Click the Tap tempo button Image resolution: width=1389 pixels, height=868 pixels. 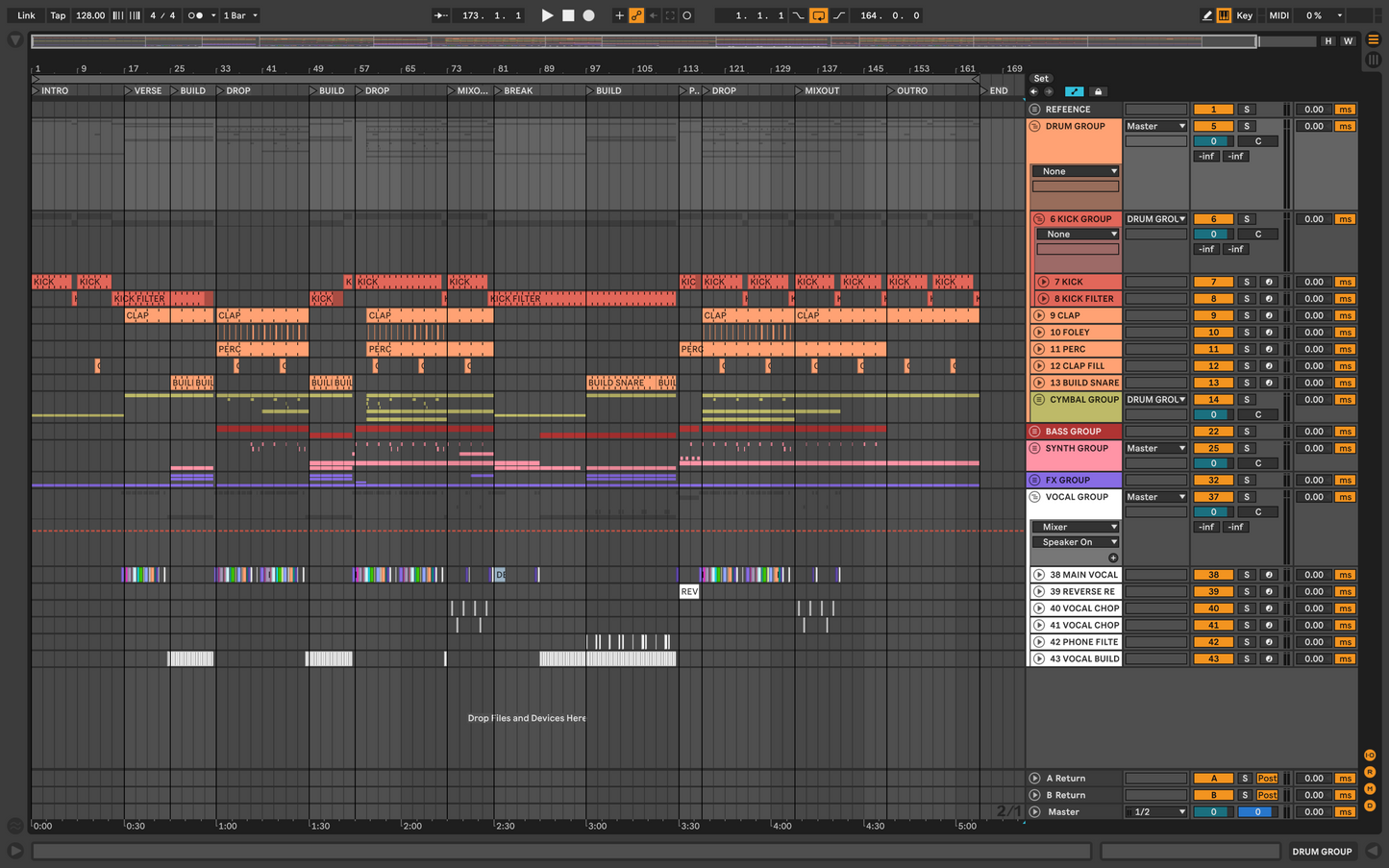[58, 15]
